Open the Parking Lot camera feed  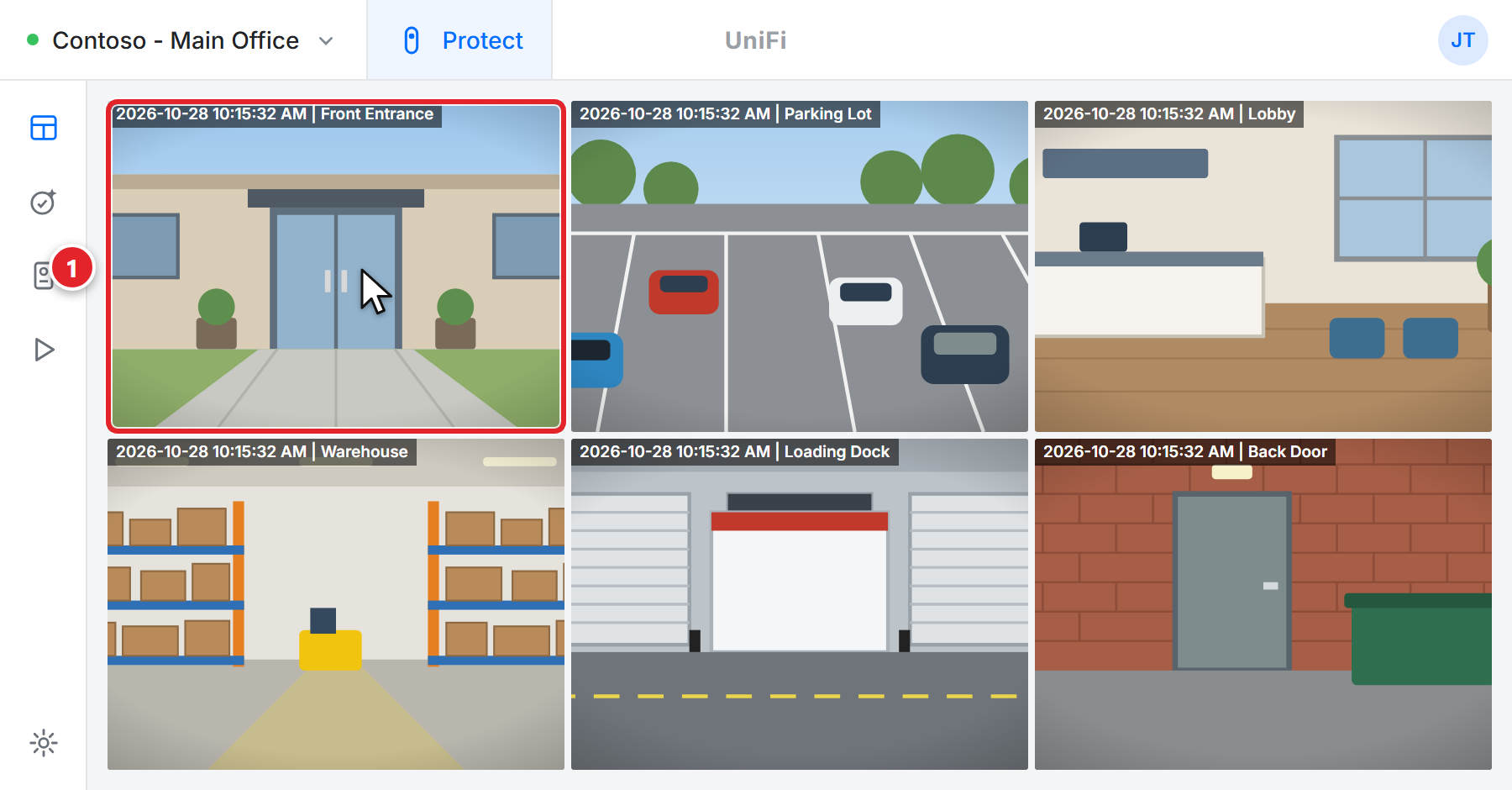coord(800,266)
